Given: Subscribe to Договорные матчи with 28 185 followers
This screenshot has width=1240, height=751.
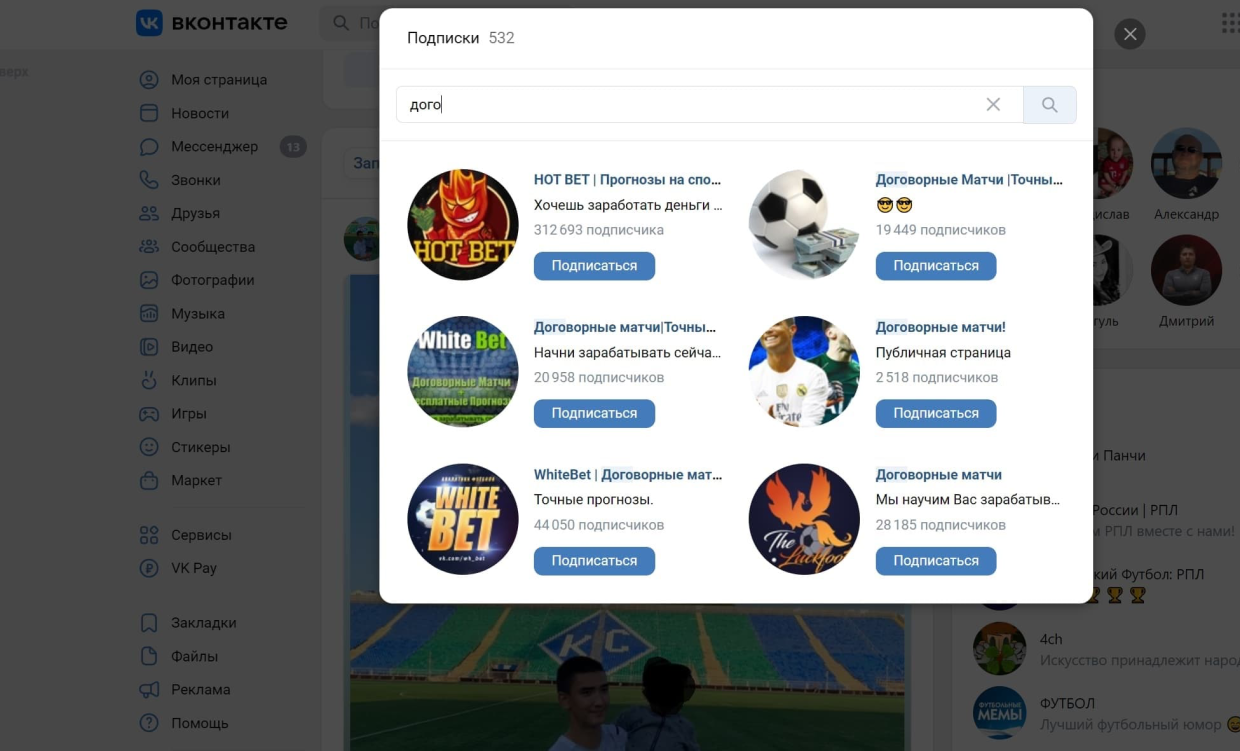Looking at the screenshot, I should point(935,561).
